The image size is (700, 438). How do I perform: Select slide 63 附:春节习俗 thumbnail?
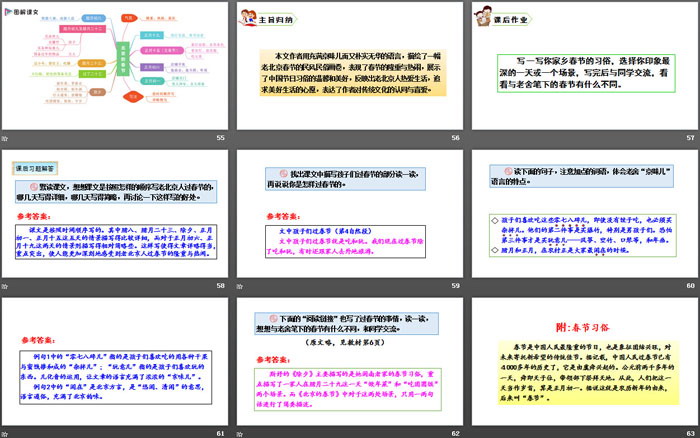tap(583, 360)
